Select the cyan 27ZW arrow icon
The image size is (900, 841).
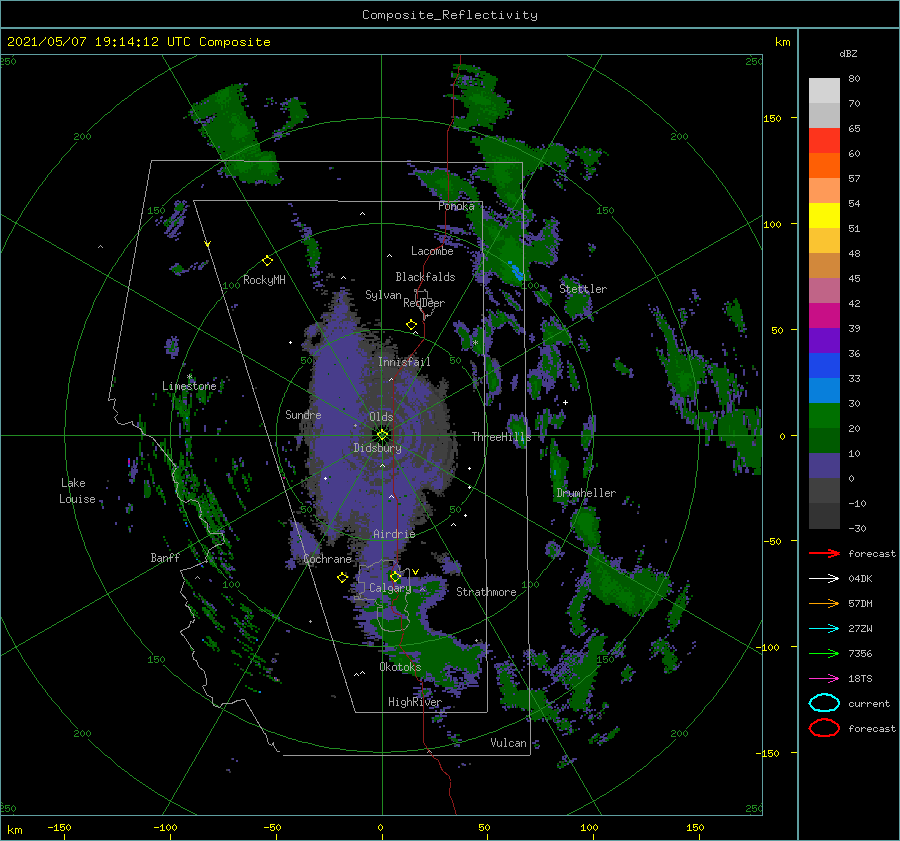(x=824, y=629)
